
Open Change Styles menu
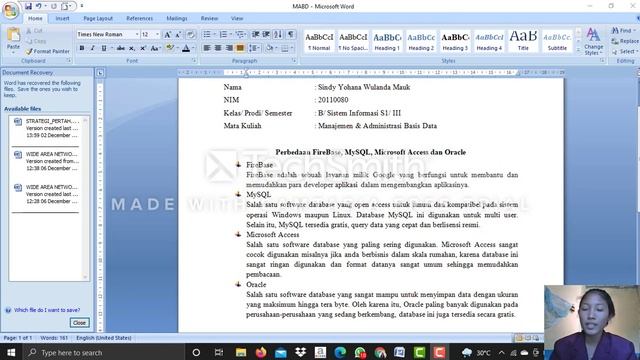tap(593, 42)
